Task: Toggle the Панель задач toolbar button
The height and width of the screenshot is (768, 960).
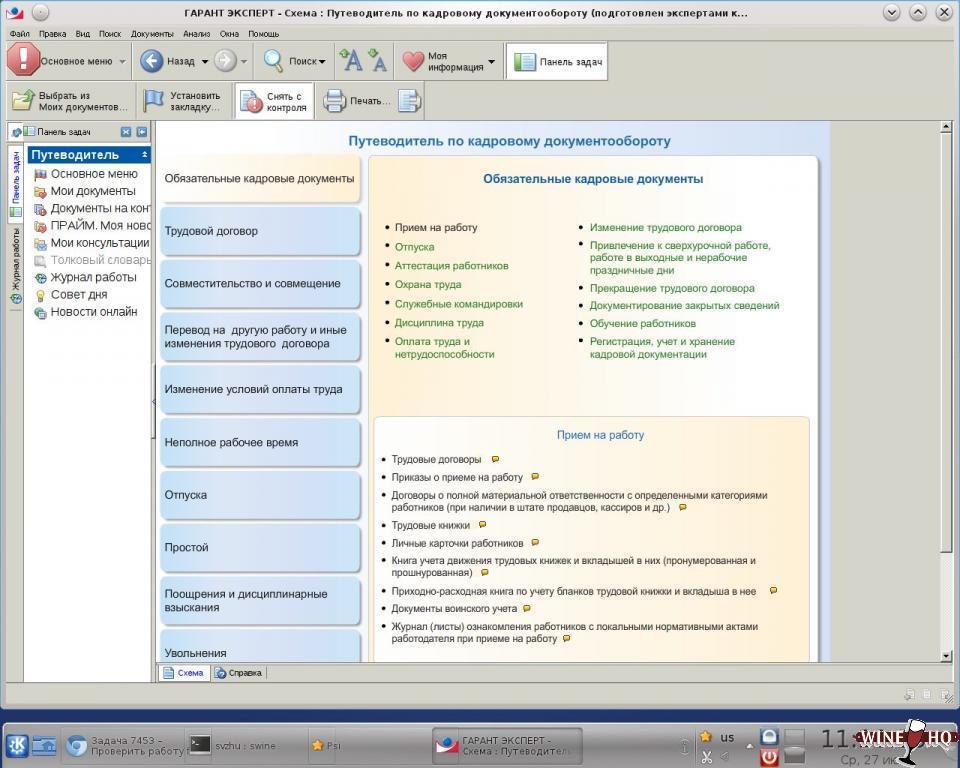Action: pyautogui.click(x=557, y=62)
